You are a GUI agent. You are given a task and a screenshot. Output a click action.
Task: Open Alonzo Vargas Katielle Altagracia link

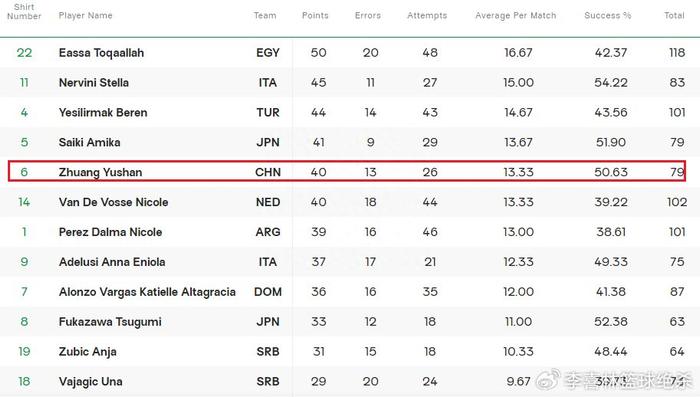pos(147,292)
